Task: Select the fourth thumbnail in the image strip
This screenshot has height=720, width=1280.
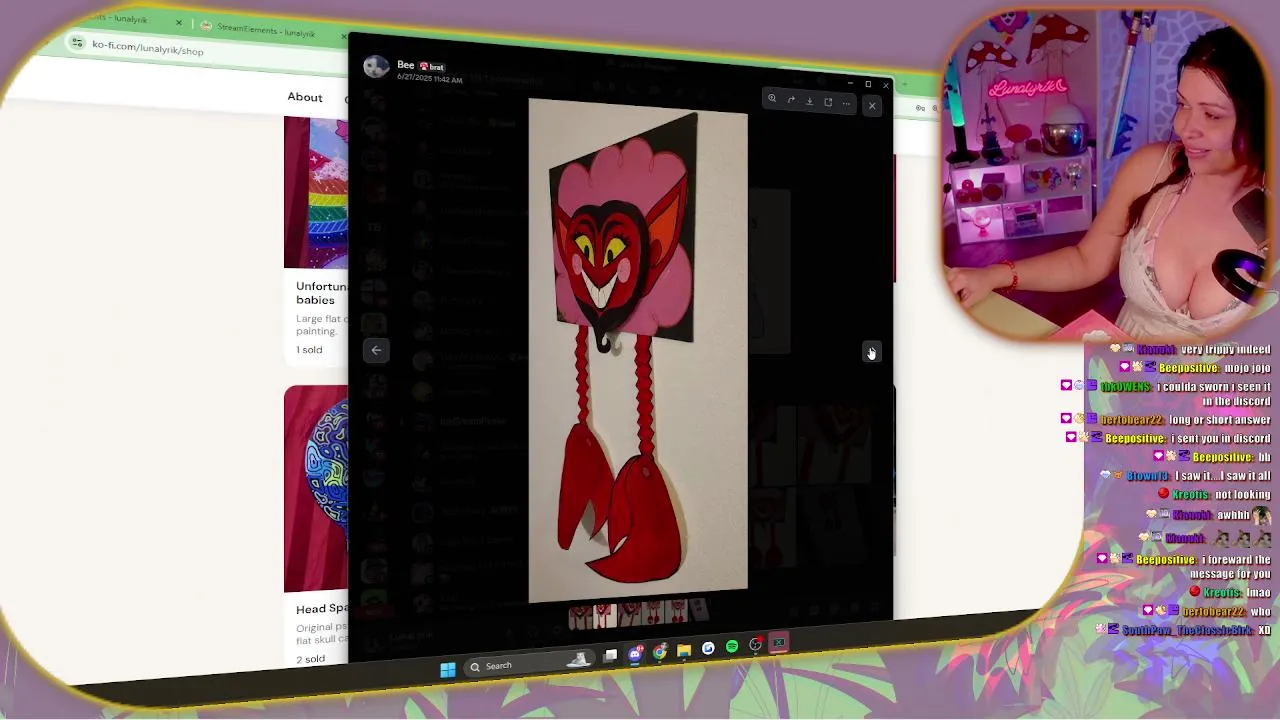Action: [x=653, y=612]
